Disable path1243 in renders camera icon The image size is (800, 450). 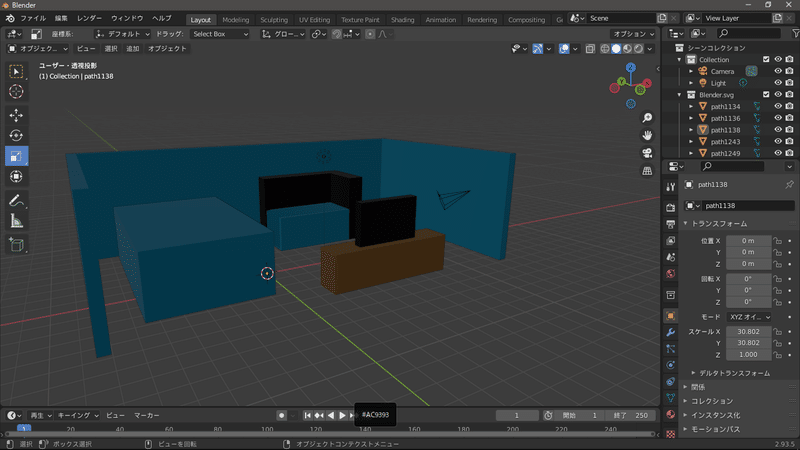[789, 141]
